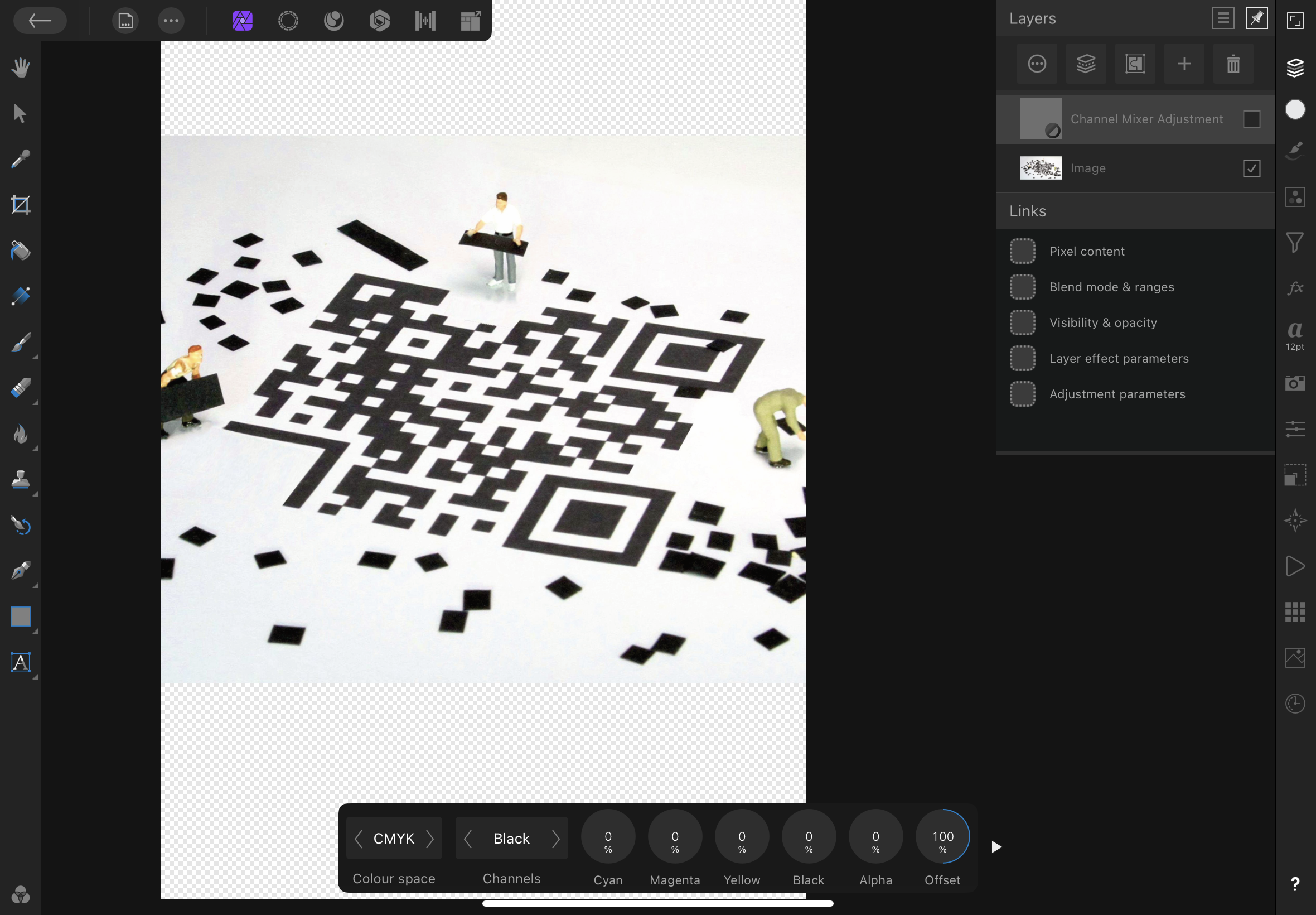Screen dimensions: 1316x915
Task: Add a new layer with plus button
Action: coord(1184,64)
